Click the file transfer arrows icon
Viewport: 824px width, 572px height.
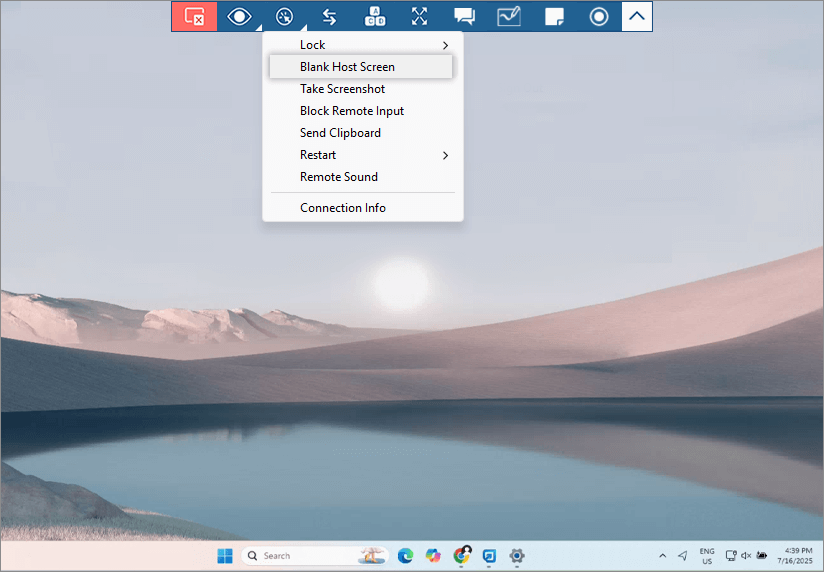point(329,16)
